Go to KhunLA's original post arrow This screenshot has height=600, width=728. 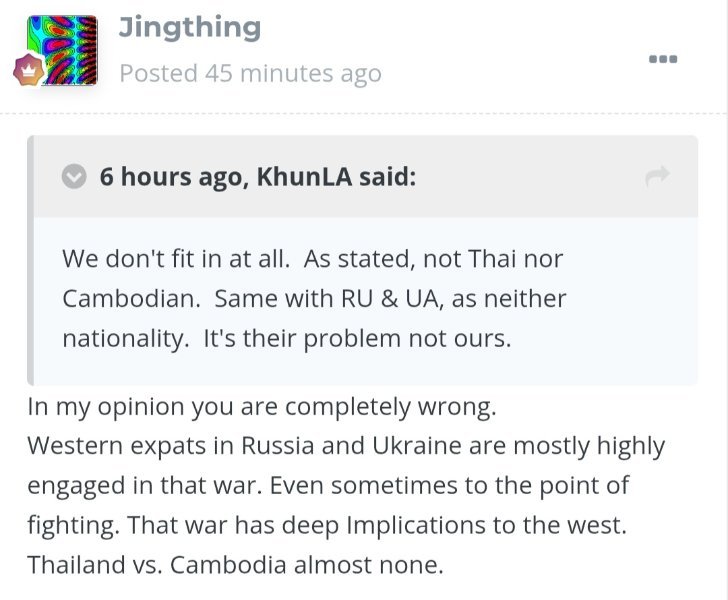(x=657, y=176)
